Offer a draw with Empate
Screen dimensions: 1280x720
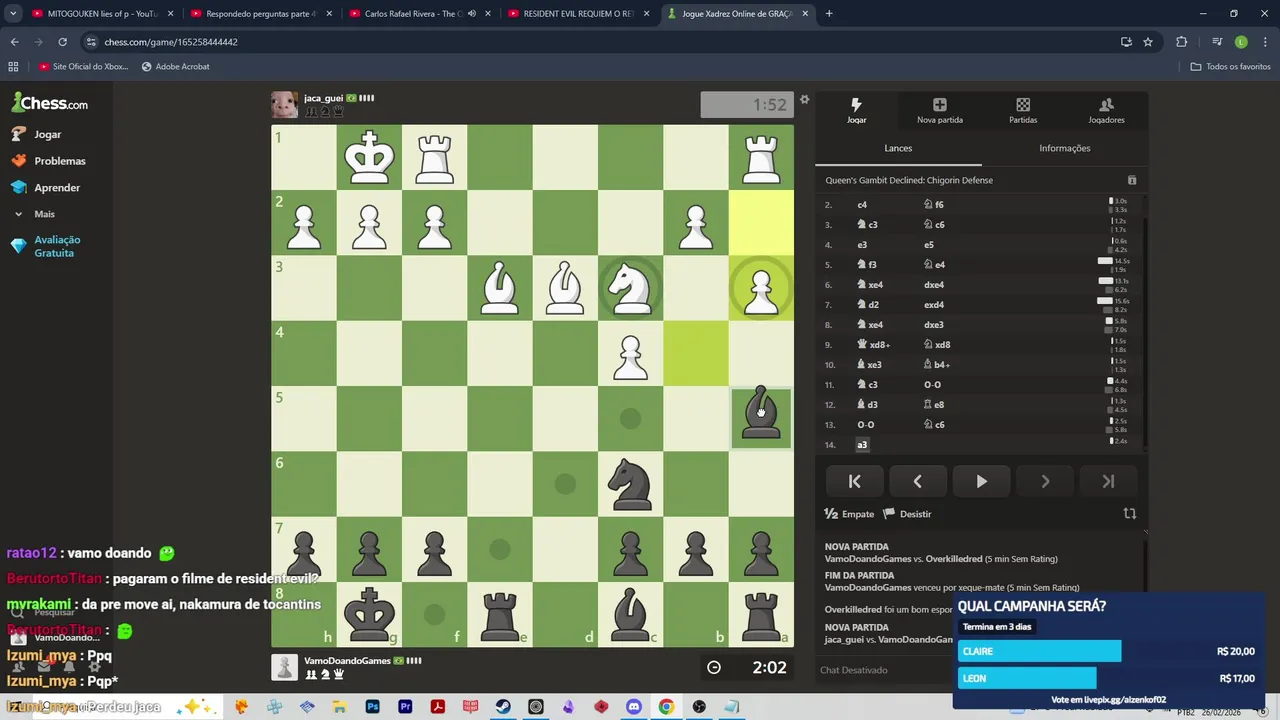[849, 514]
